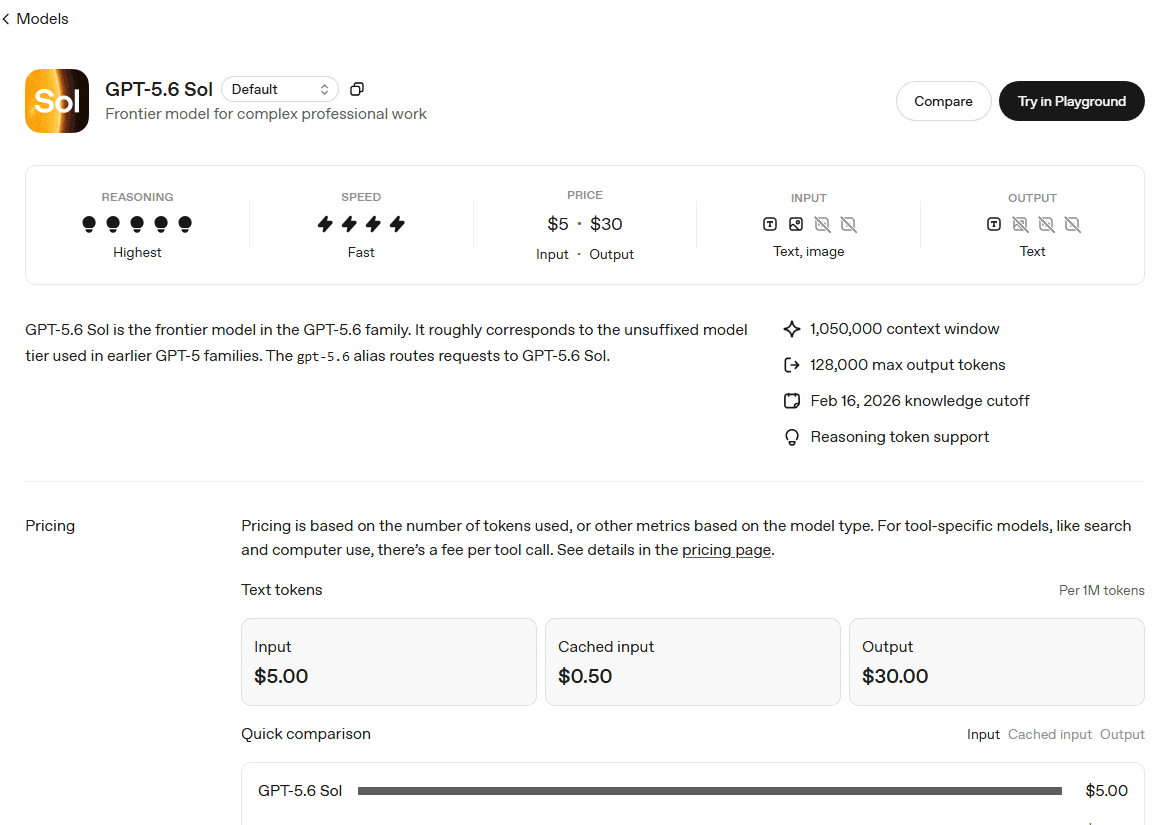Click the knowledge cutoff calendar icon
This screenshot has height=825, width=1160.
(x=792, y=401)
